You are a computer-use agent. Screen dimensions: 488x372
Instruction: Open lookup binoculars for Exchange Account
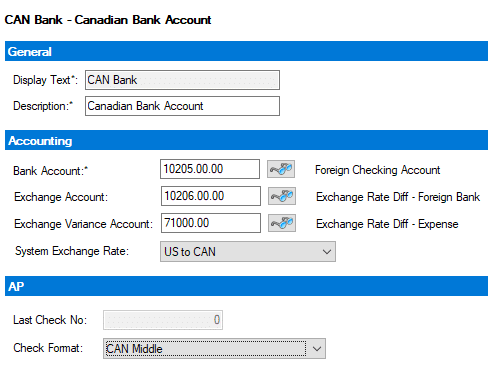[x=282, y=196]
